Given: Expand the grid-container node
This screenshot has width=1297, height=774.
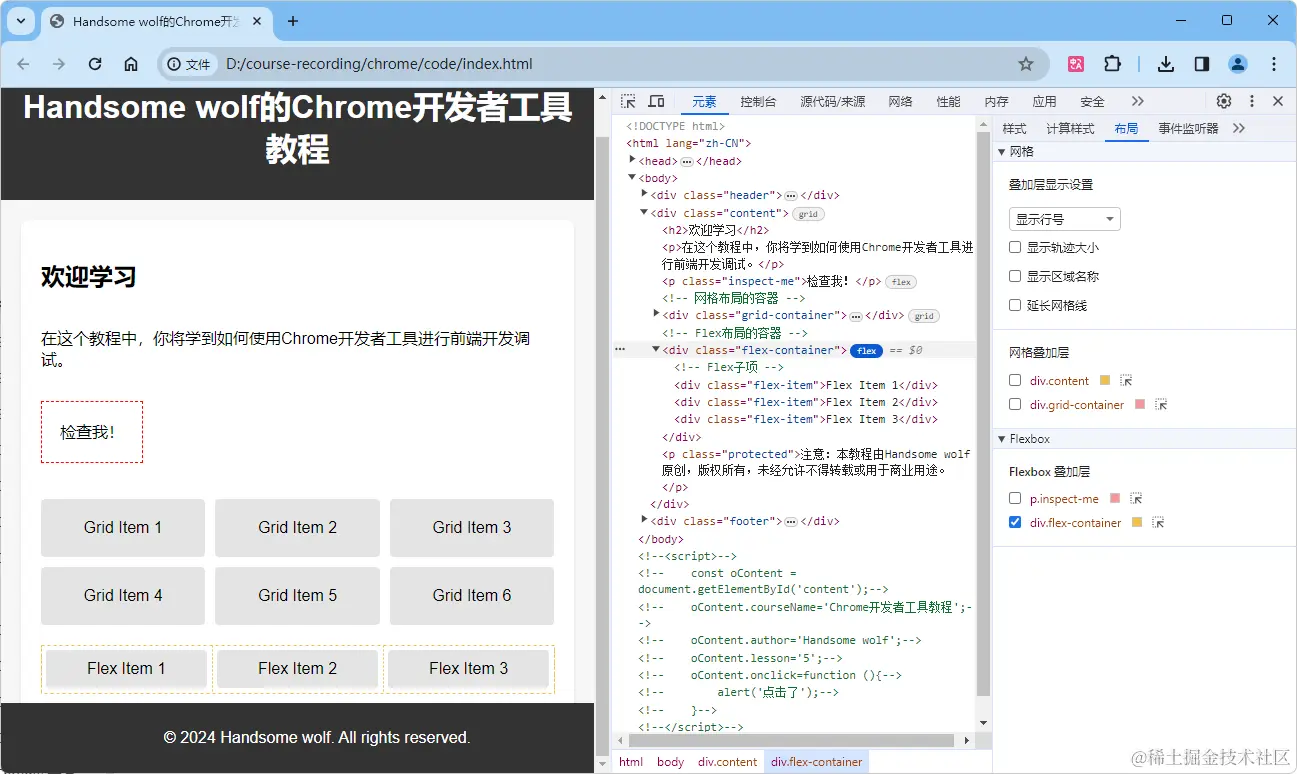Looking at the screenshot, I should click(x=656, y=315).
